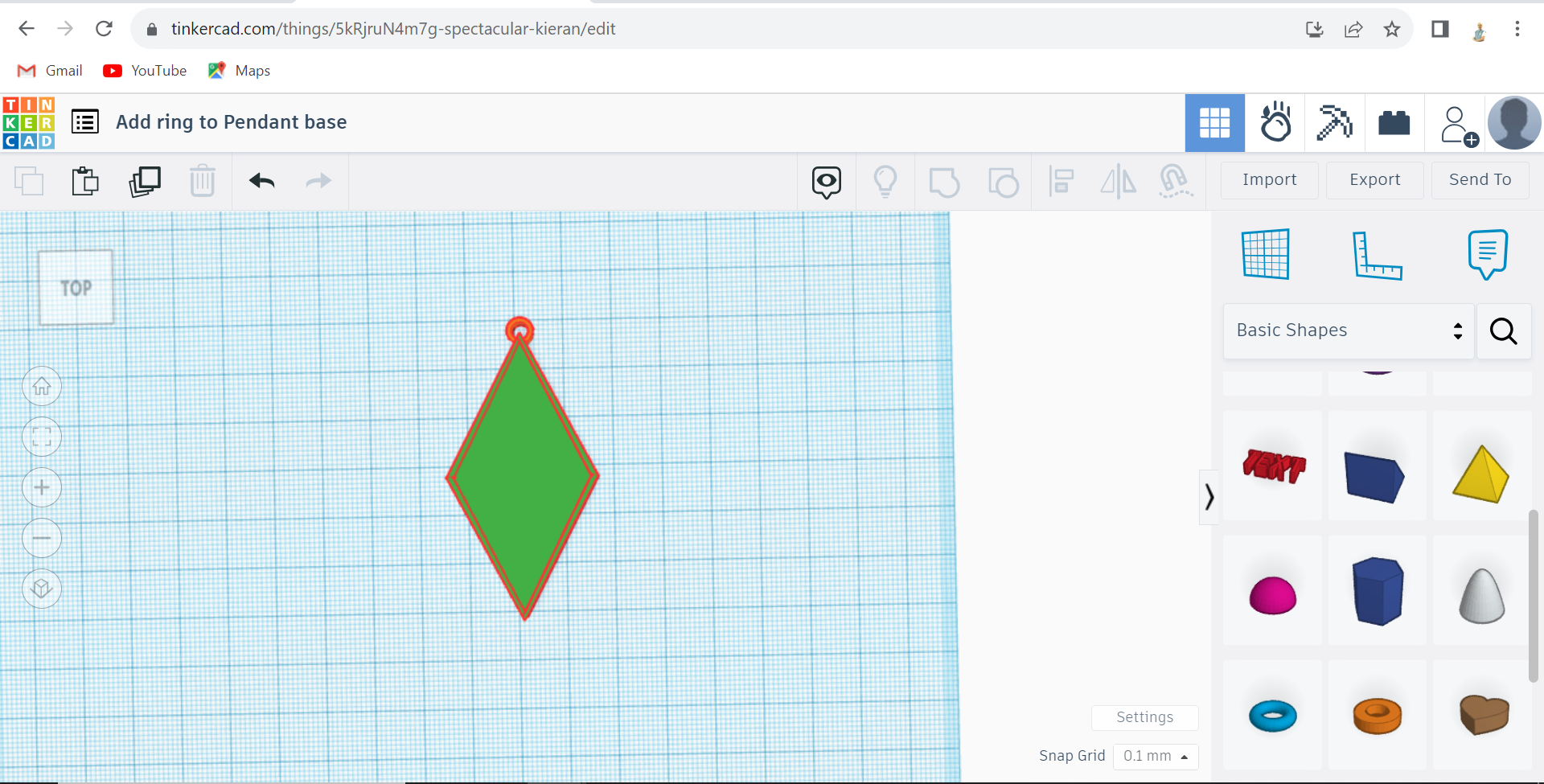The width and height of the screenshot is (1544, 784).
Task: Bookmark this page with star icon
Action: click(x=1392, y=30)
